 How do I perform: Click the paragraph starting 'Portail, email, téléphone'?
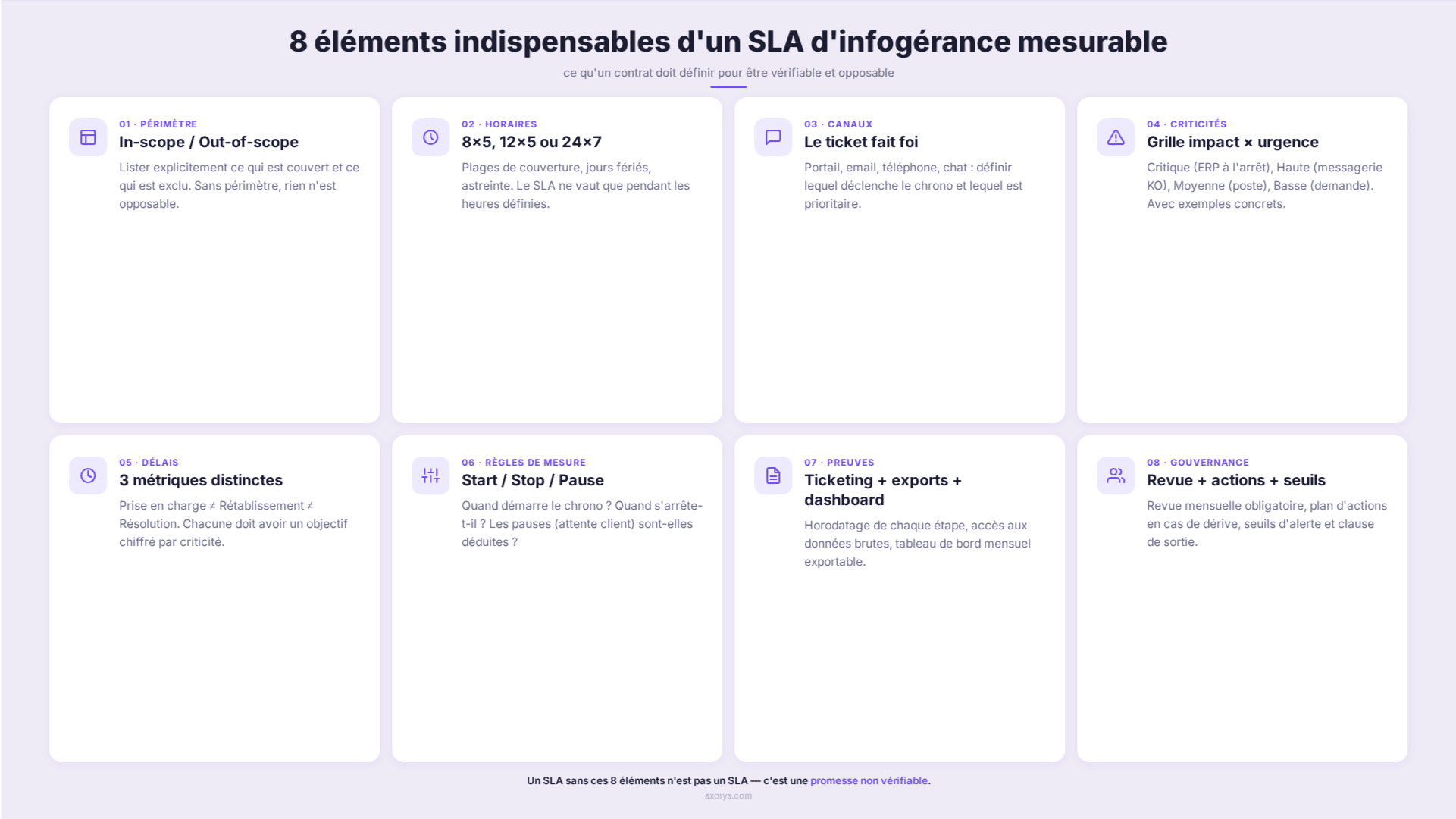click(913, 186)
